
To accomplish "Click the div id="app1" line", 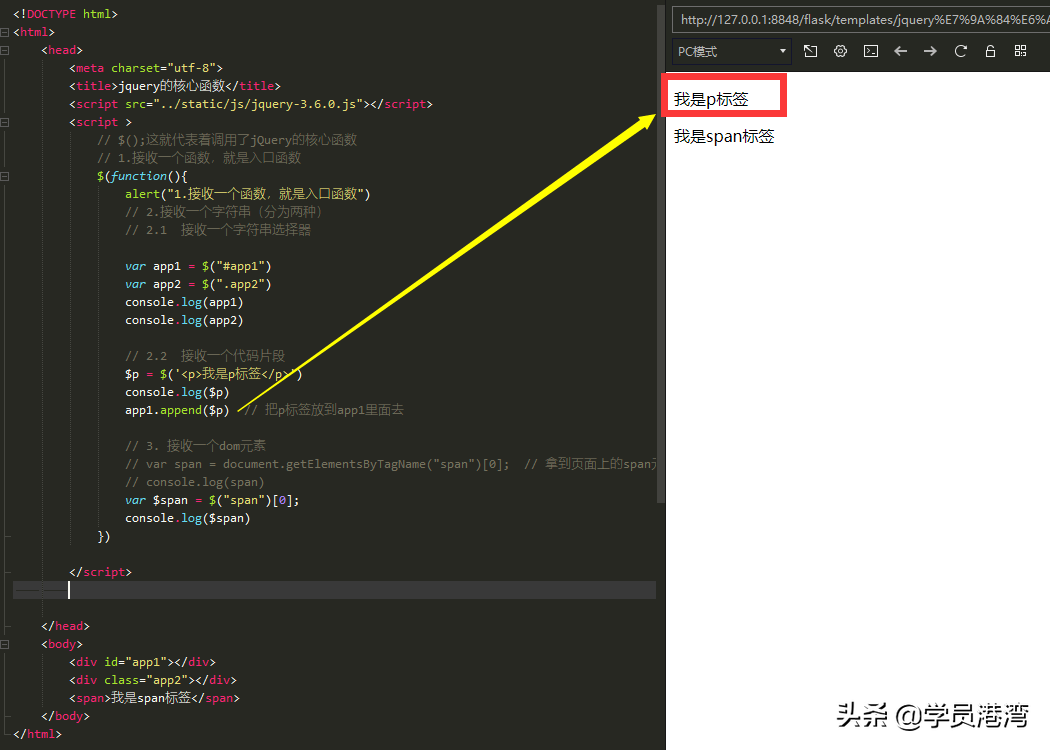I will click(x=143, y=662).
